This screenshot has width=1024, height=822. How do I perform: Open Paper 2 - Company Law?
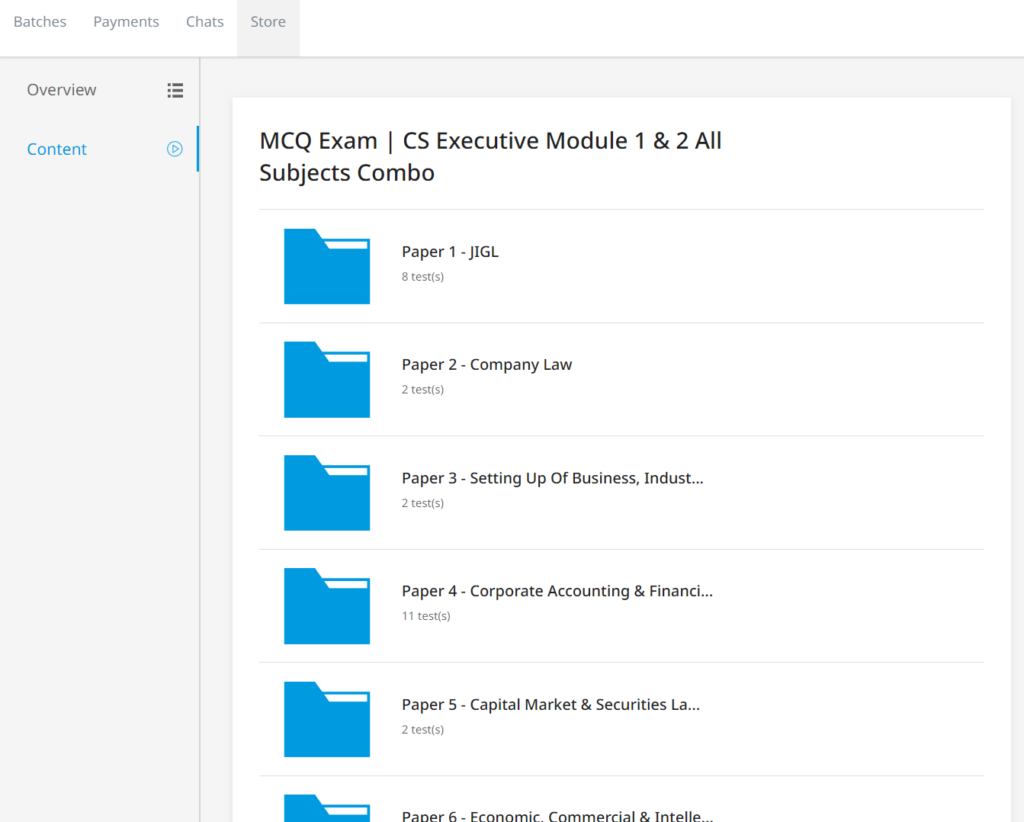(x=487, y=364)
